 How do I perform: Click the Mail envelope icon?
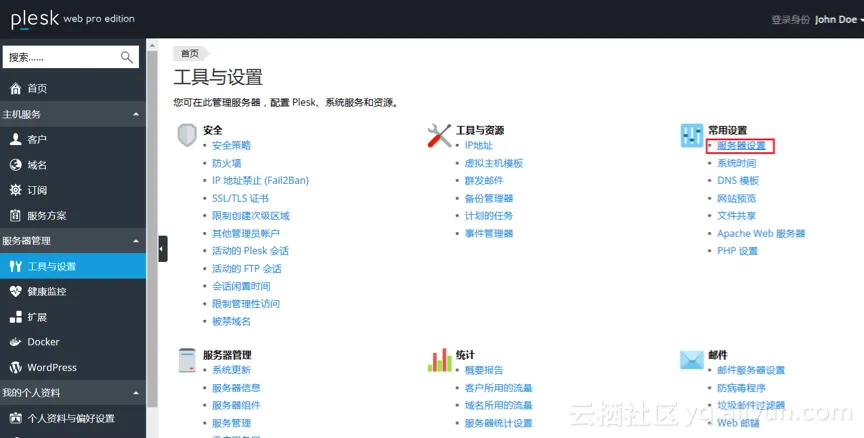692,360
